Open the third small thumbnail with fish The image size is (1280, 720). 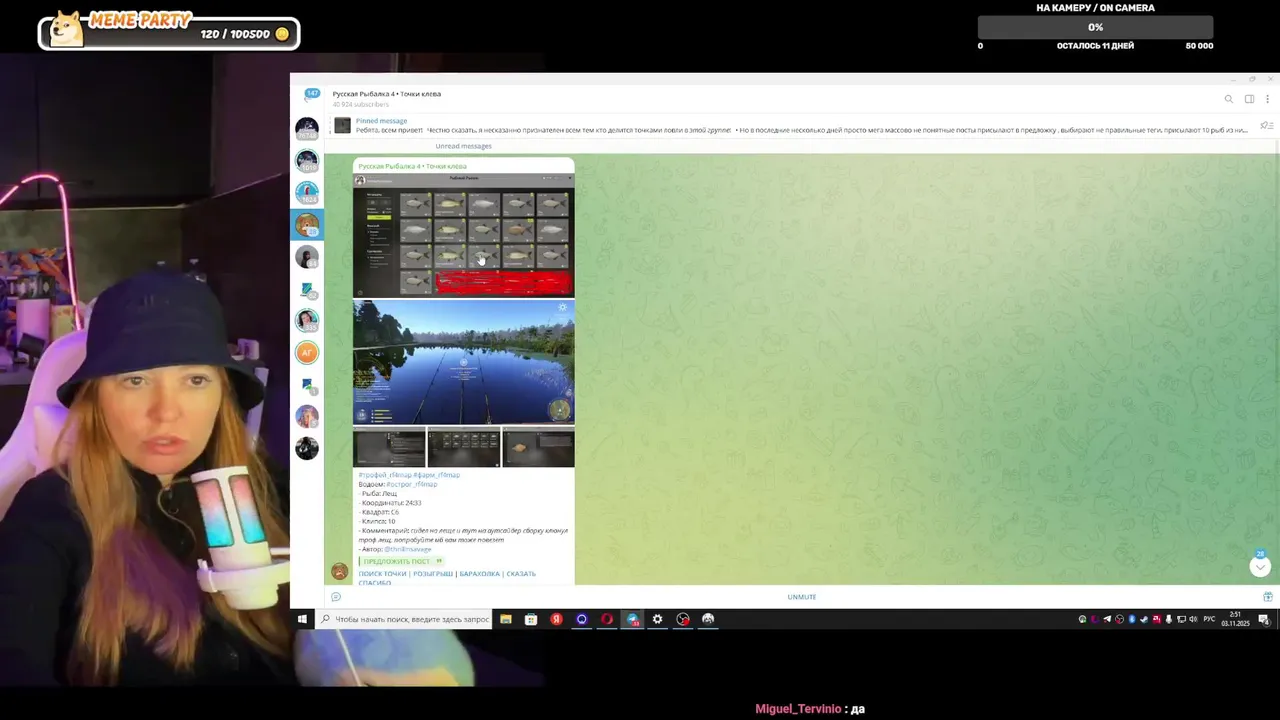pos(539,447)
